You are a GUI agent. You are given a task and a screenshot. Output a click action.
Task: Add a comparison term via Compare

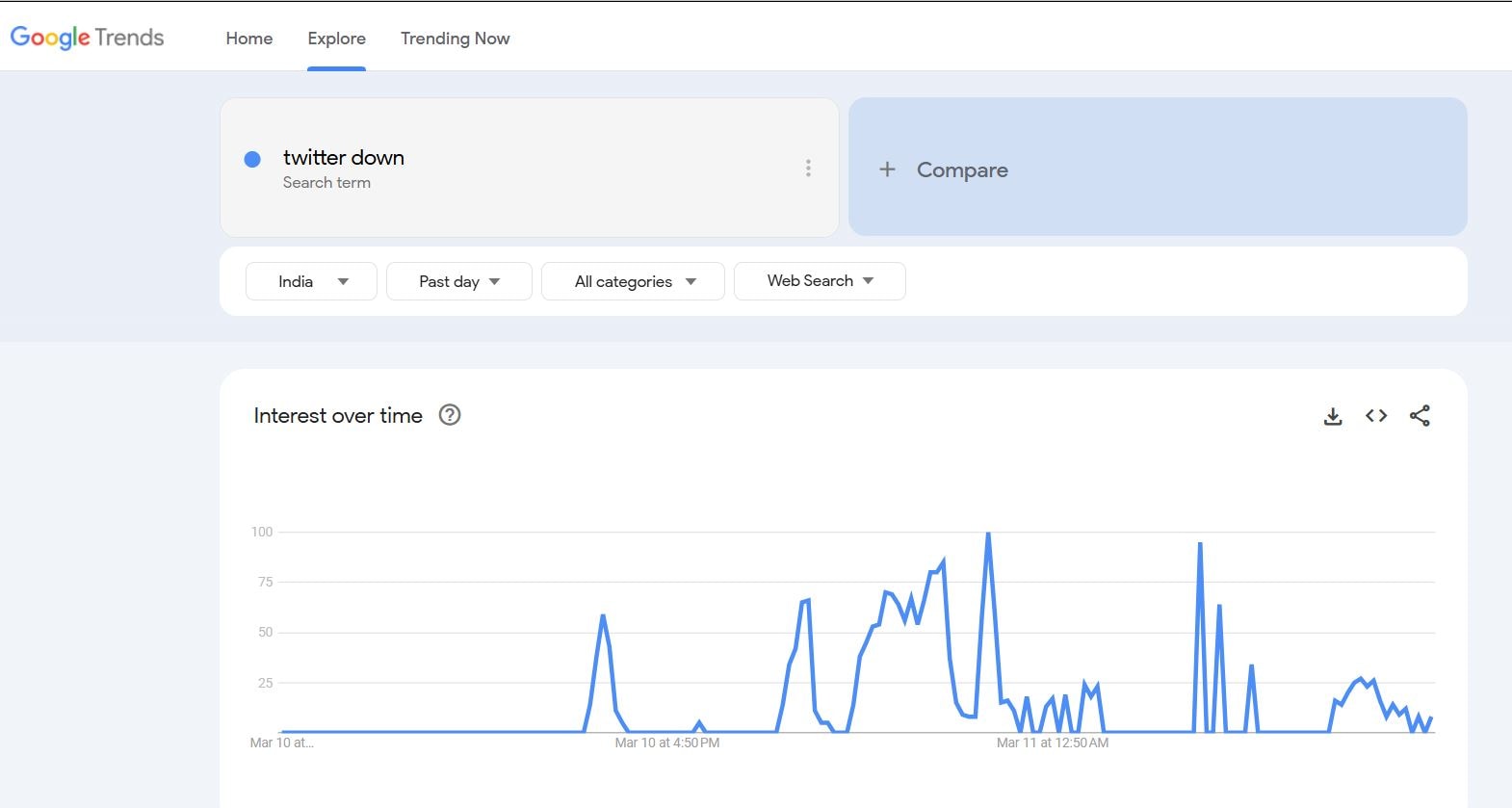[1158, 167]
